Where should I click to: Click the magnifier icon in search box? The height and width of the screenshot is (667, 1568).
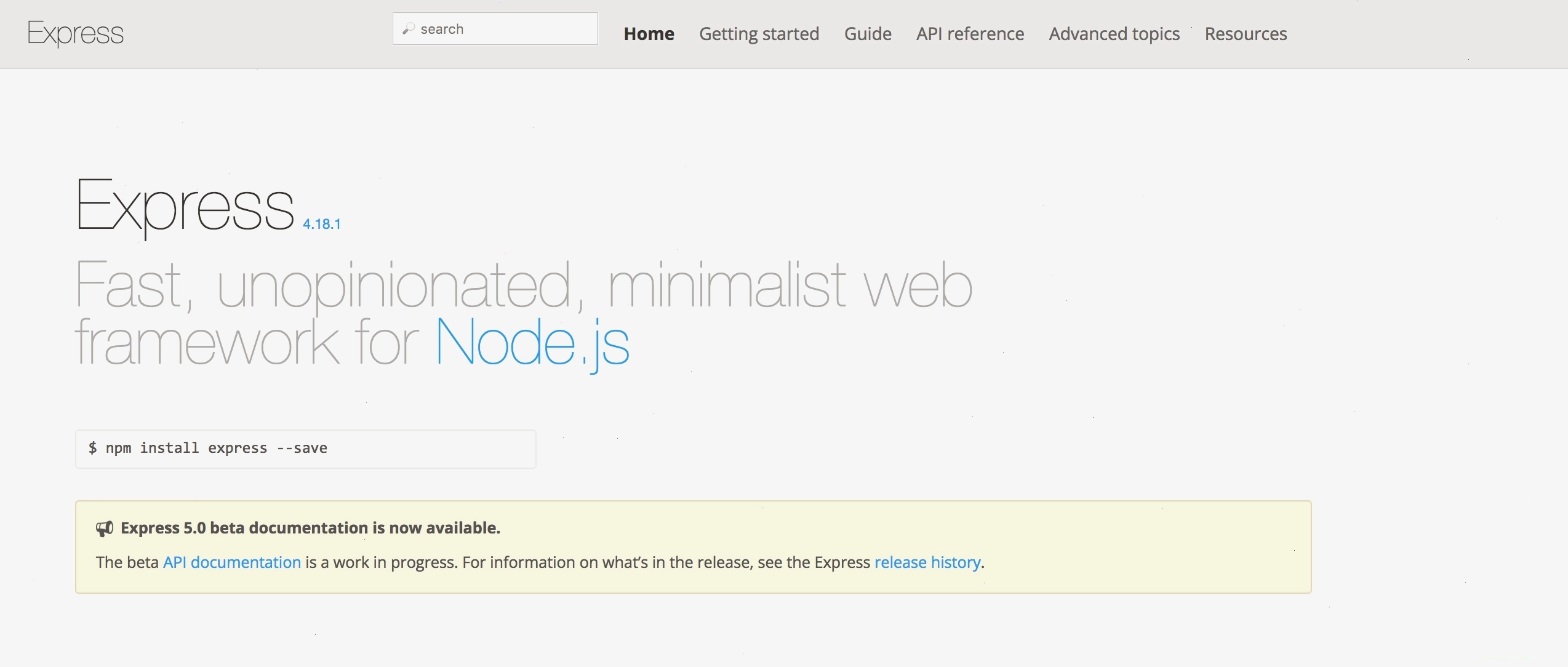pyautogui.click(x=409, y=29)
